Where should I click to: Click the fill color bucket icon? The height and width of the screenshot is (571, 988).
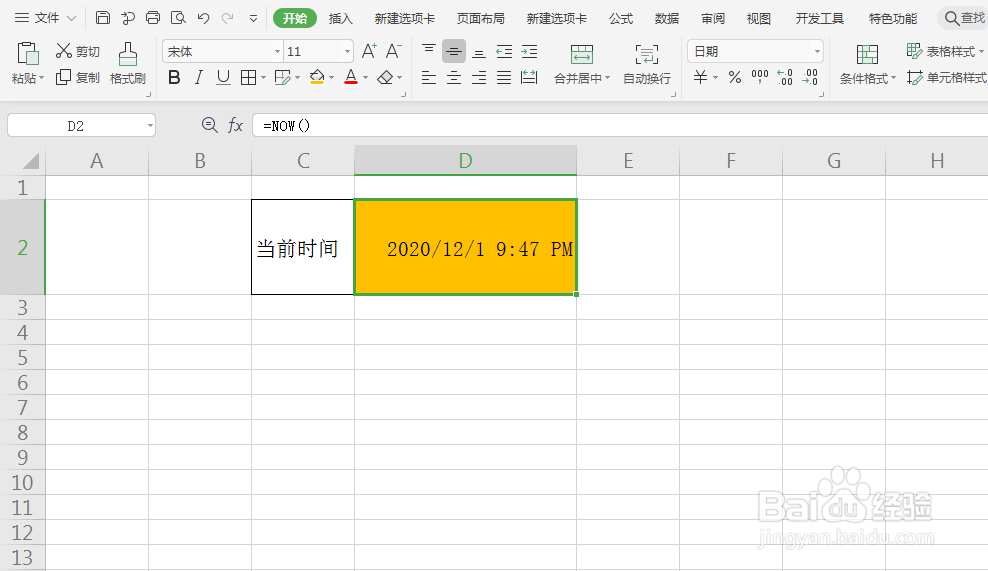[x=317, y=78]
